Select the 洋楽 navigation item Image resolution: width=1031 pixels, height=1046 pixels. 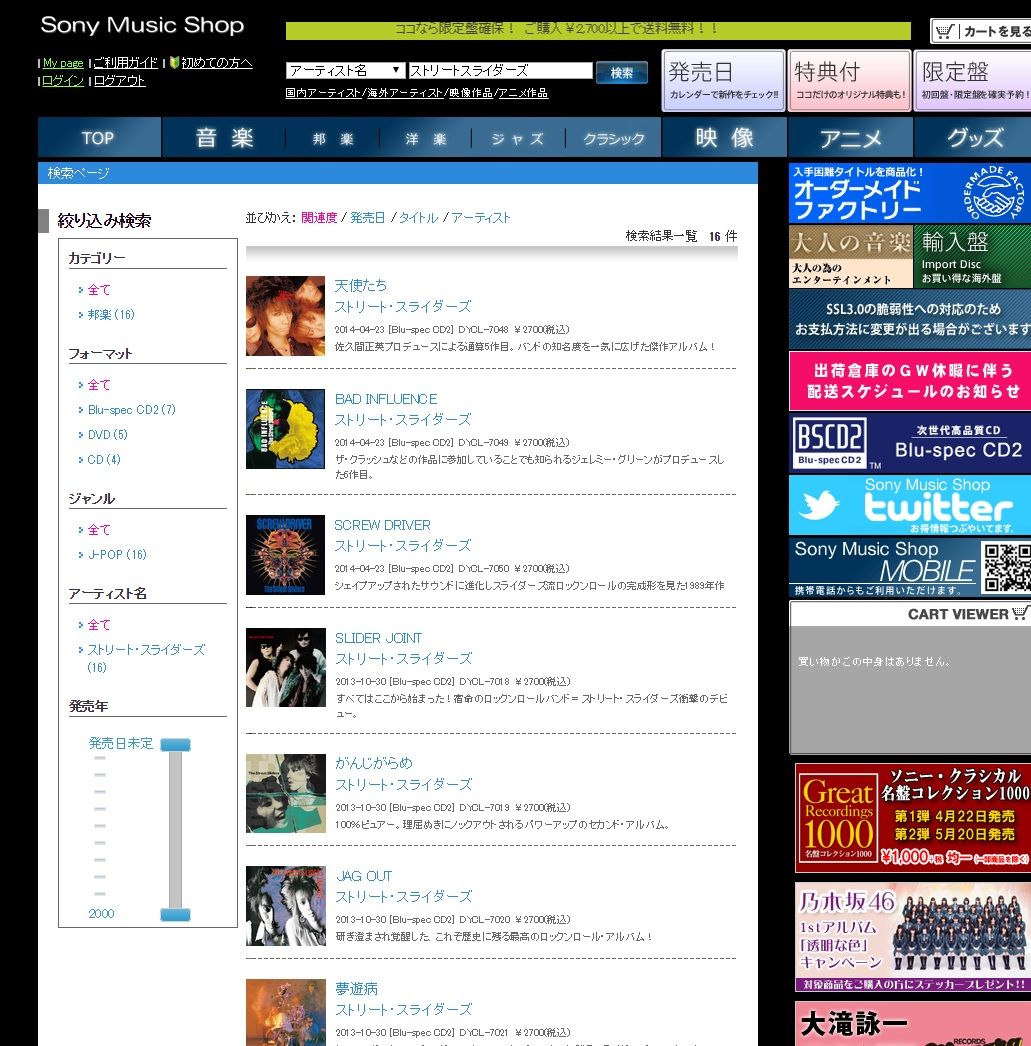coord(425,139)
